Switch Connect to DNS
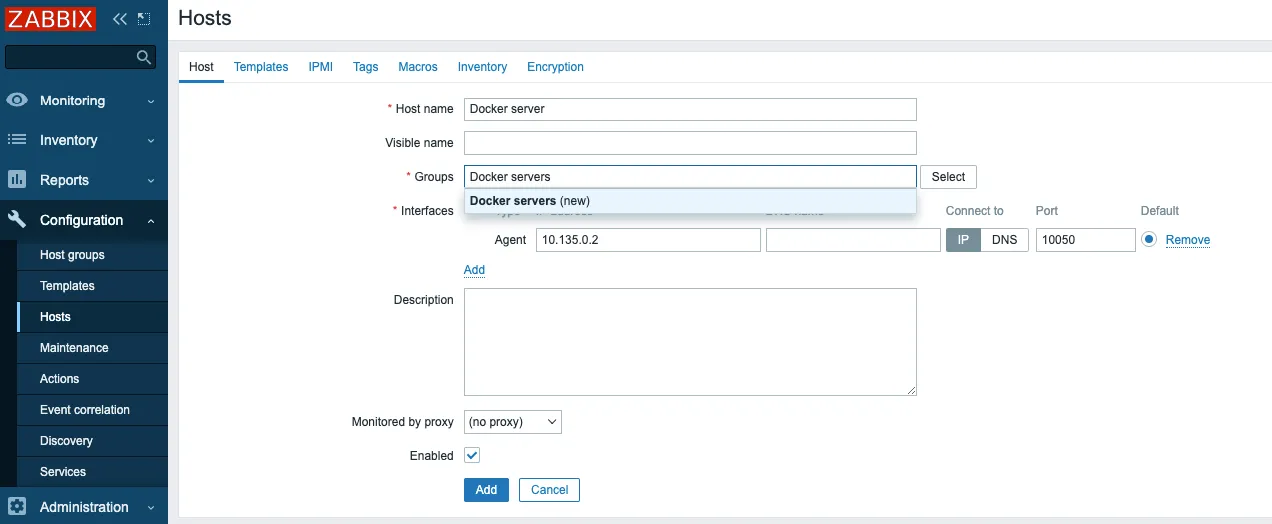Image resolution: width=1272 pixels, height=524 pixels. click(x=1004, y=240)
